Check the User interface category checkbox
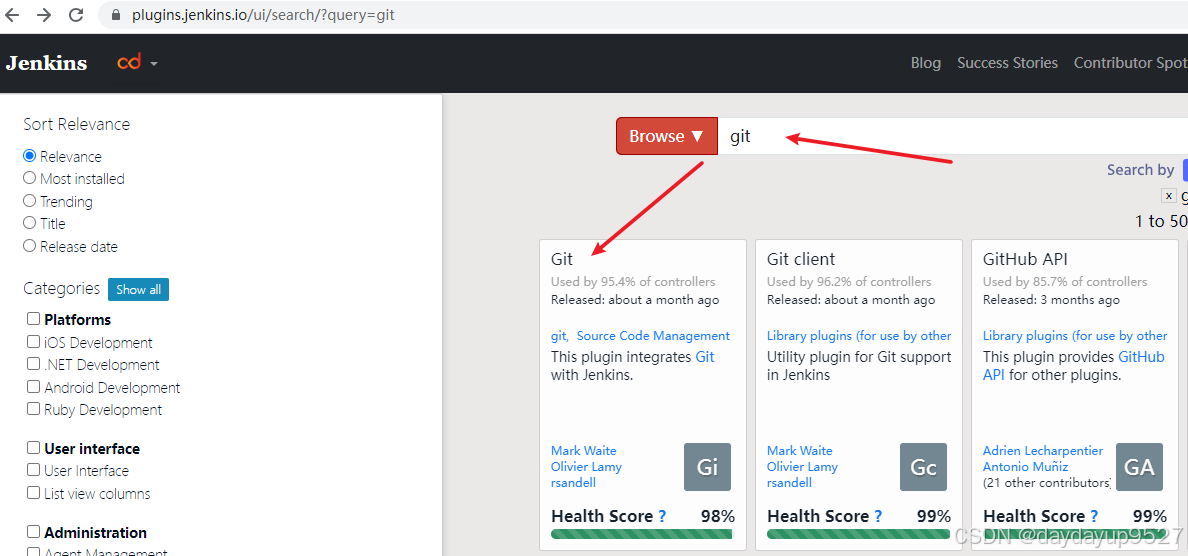The height and width of the screenshot is (556, 1188). tap(33, 447)
